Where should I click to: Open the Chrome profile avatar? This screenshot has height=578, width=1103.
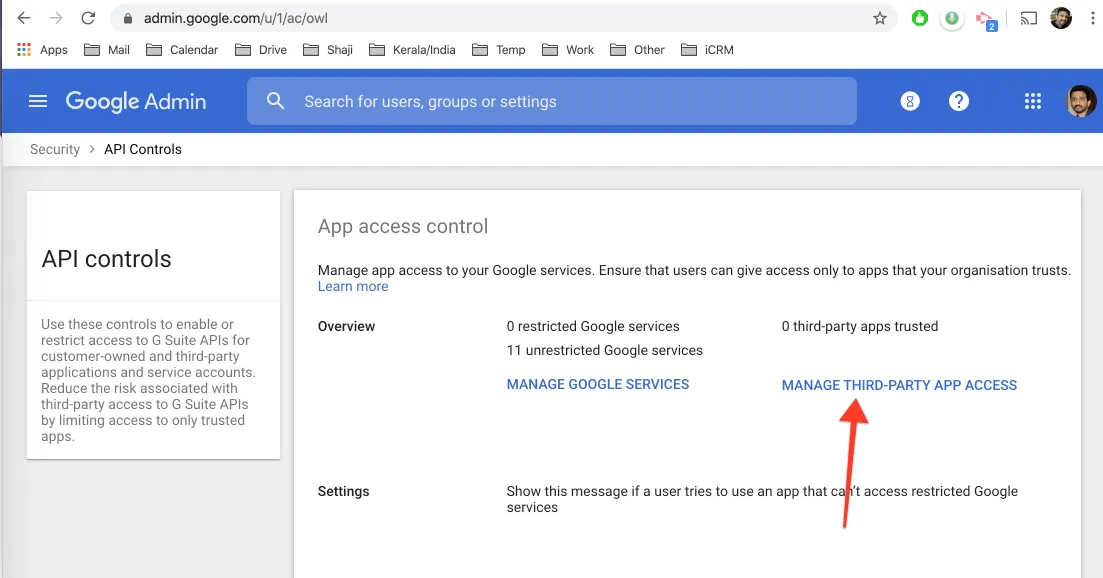click(1061, 18)
